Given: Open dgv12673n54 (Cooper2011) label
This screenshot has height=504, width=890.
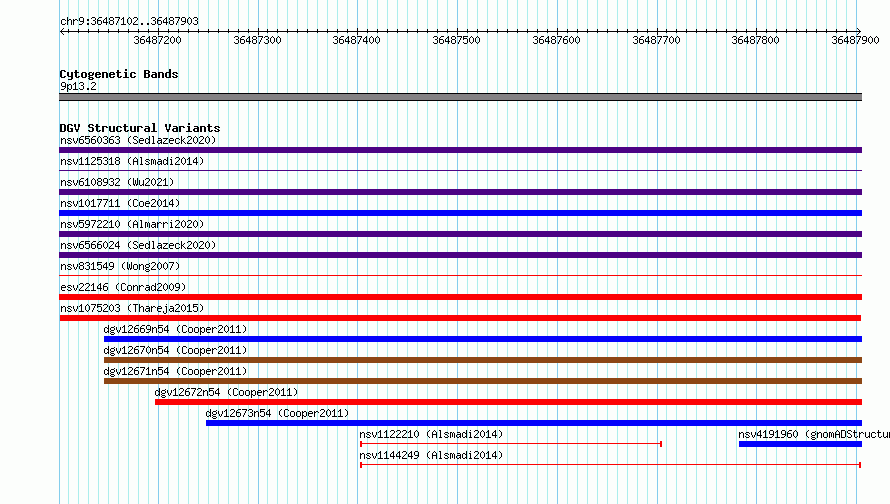Looking at the screenshot, I should coord(277,413).
